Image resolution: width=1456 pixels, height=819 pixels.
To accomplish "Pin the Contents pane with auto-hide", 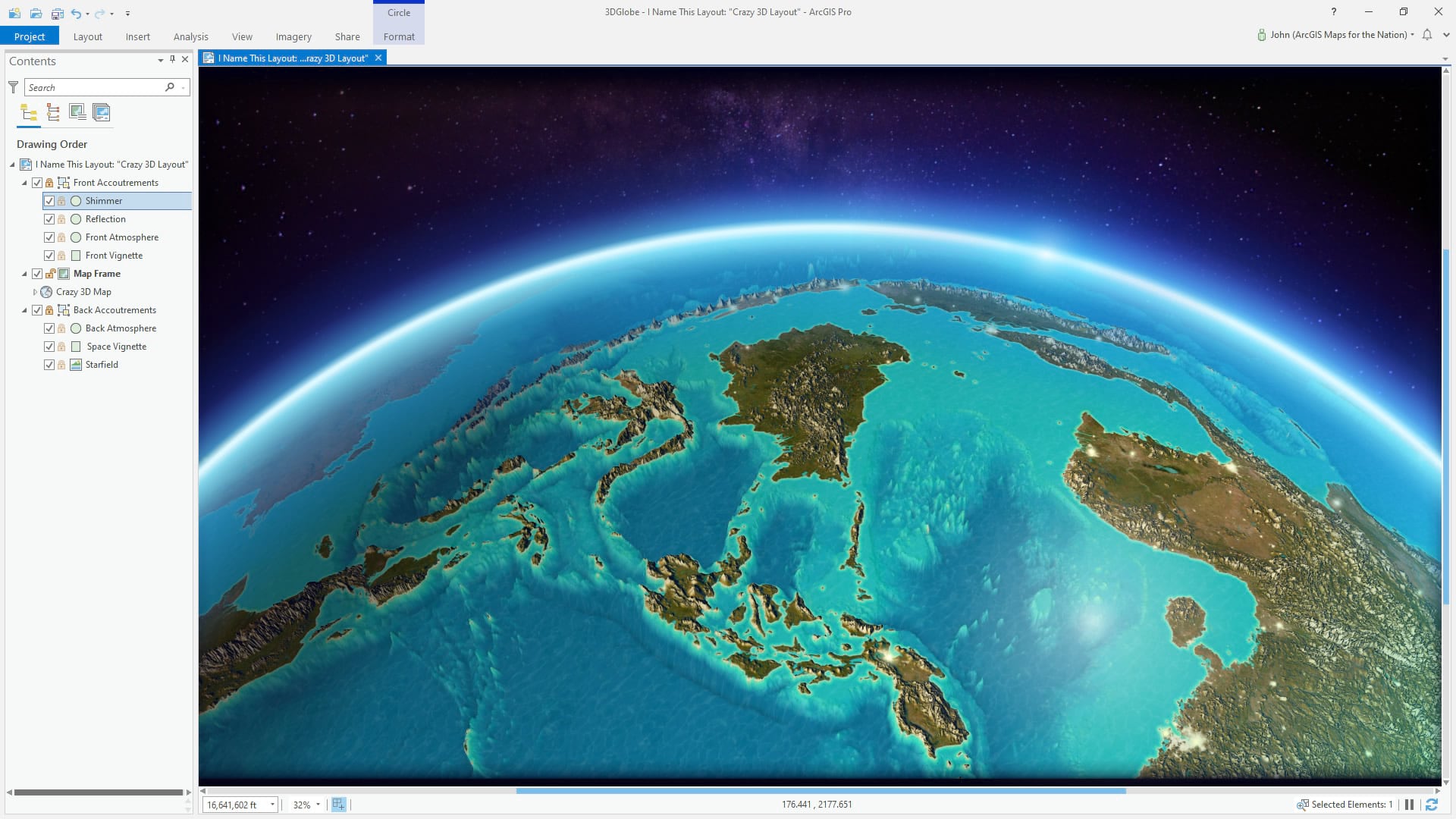I will (172, 59).
